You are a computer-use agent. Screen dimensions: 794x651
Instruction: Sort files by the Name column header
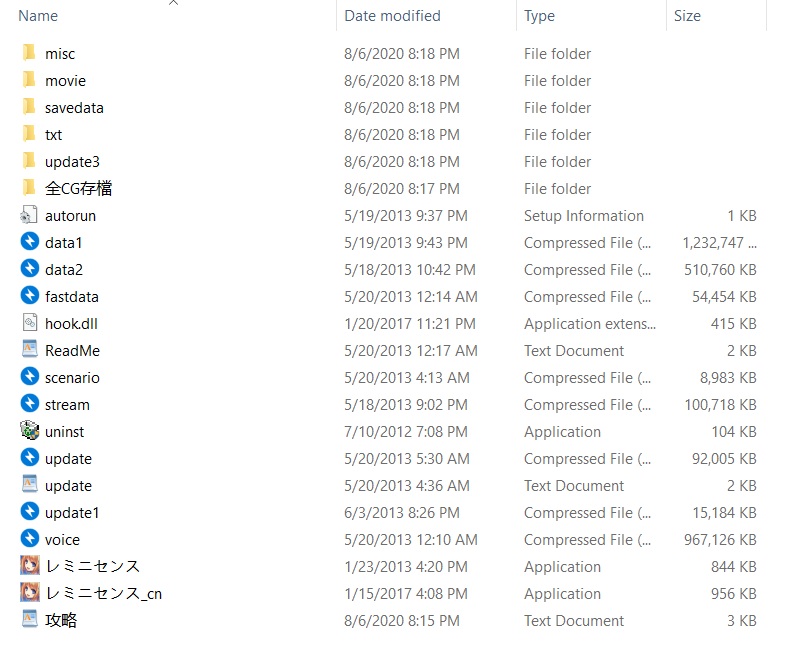pos(38,16)
